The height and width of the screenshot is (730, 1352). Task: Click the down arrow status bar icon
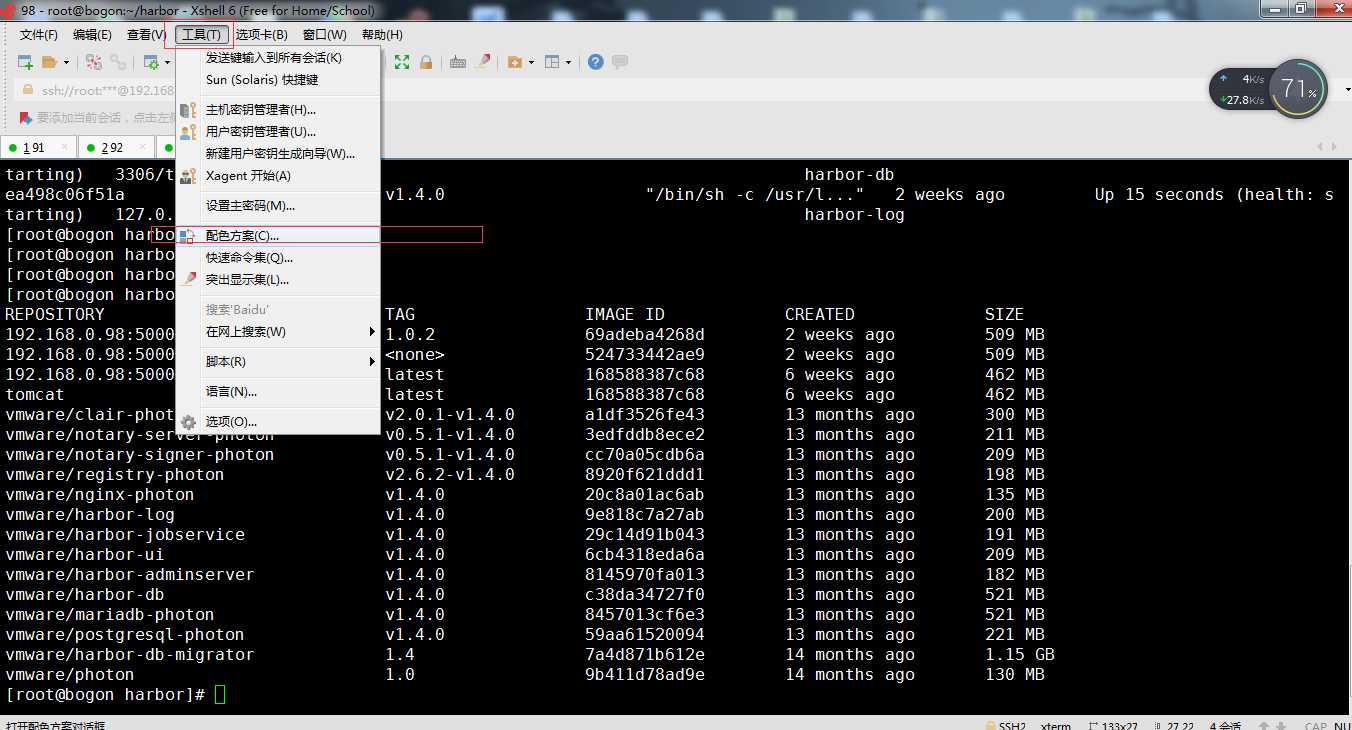tap(1282, 724)
